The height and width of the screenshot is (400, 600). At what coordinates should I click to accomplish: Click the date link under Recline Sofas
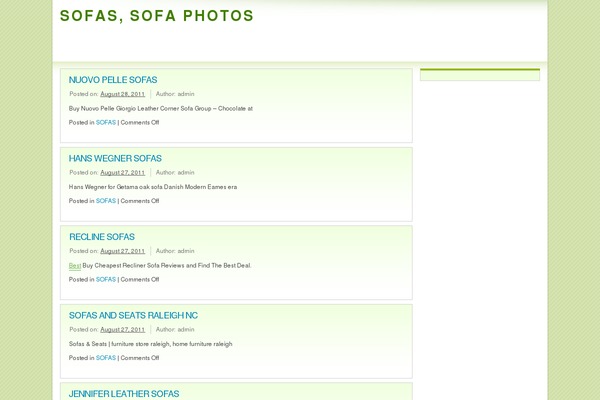(x=122, y=251)
